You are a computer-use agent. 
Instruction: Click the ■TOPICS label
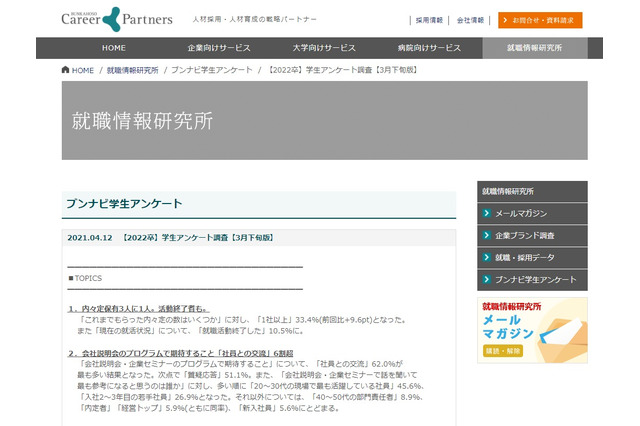click(x=85, y=278)
